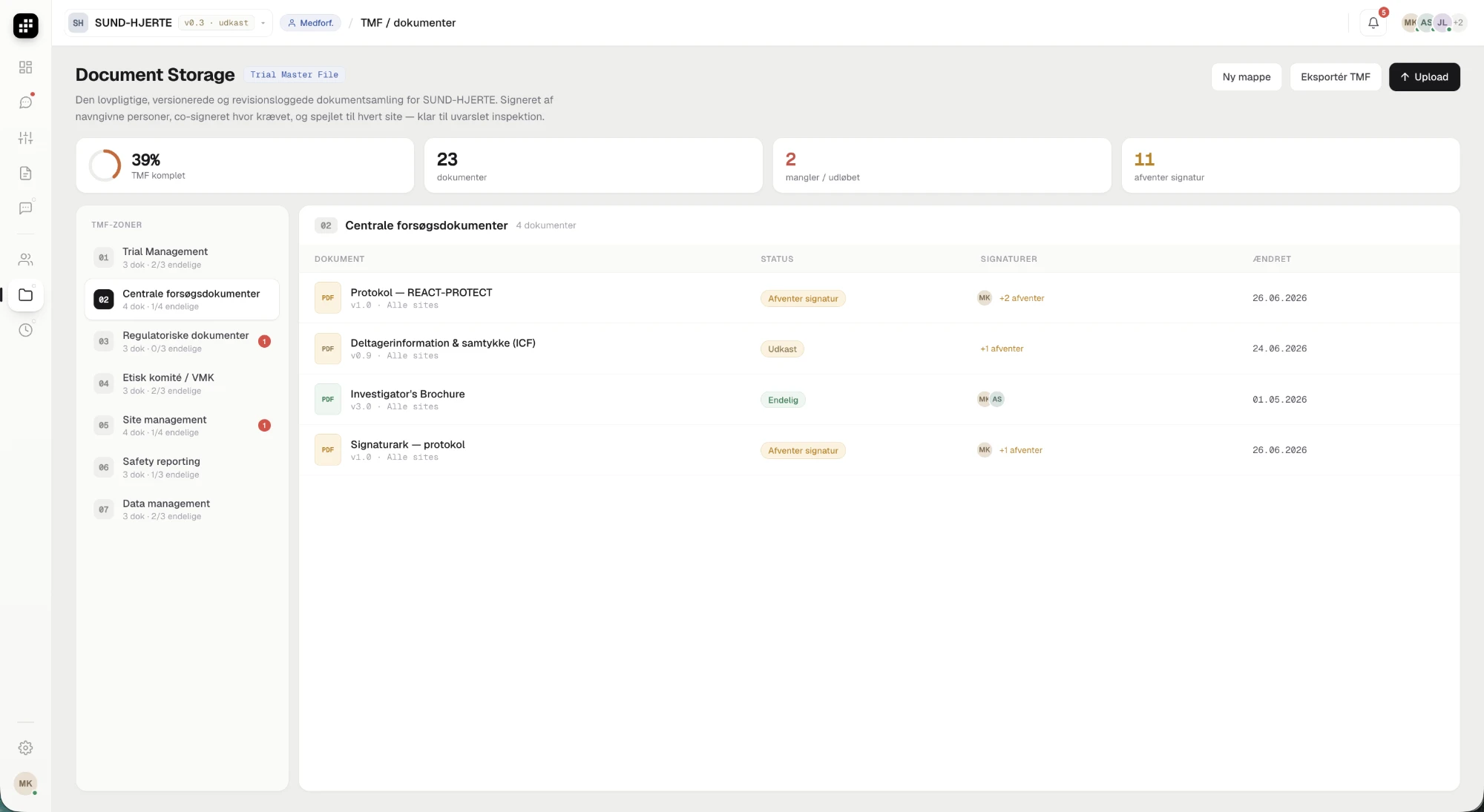Viewport: 1484px width, 812px height.
Task: Sort by the SIGNATURER column header
Action: [x=1008, y=259]
